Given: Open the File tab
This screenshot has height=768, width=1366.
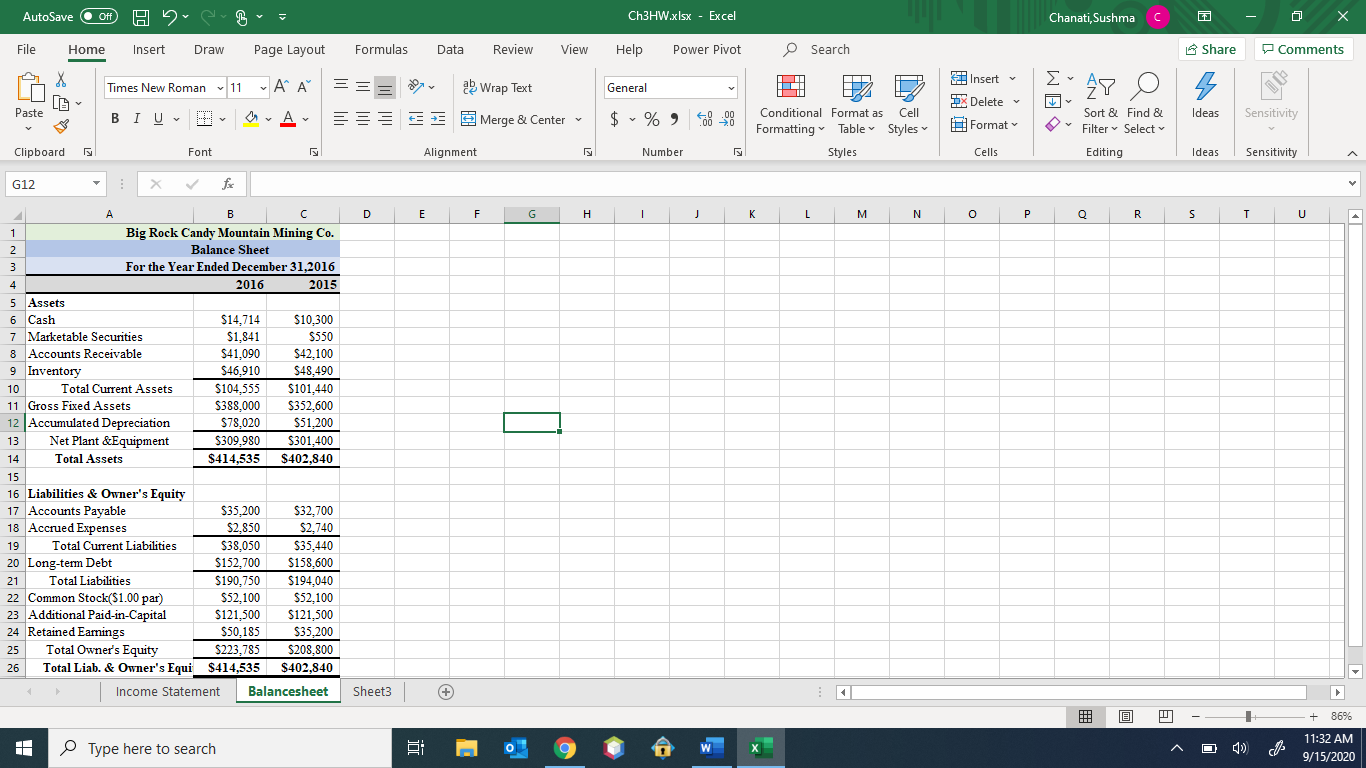Looking at the screenshot, I should 26,49.
